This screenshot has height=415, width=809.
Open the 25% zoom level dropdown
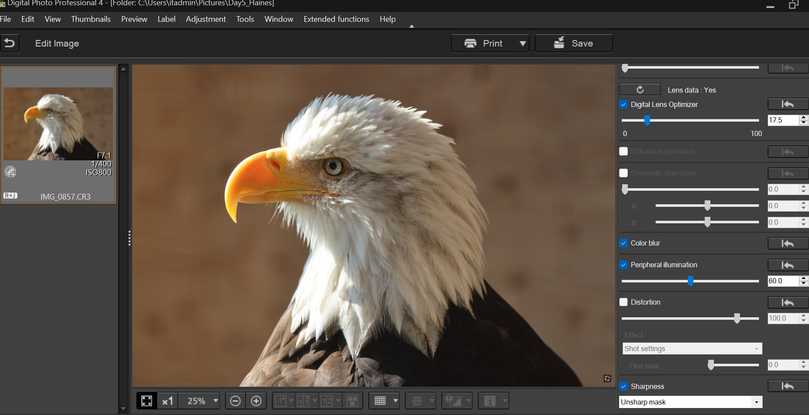[x=215, y=400]
